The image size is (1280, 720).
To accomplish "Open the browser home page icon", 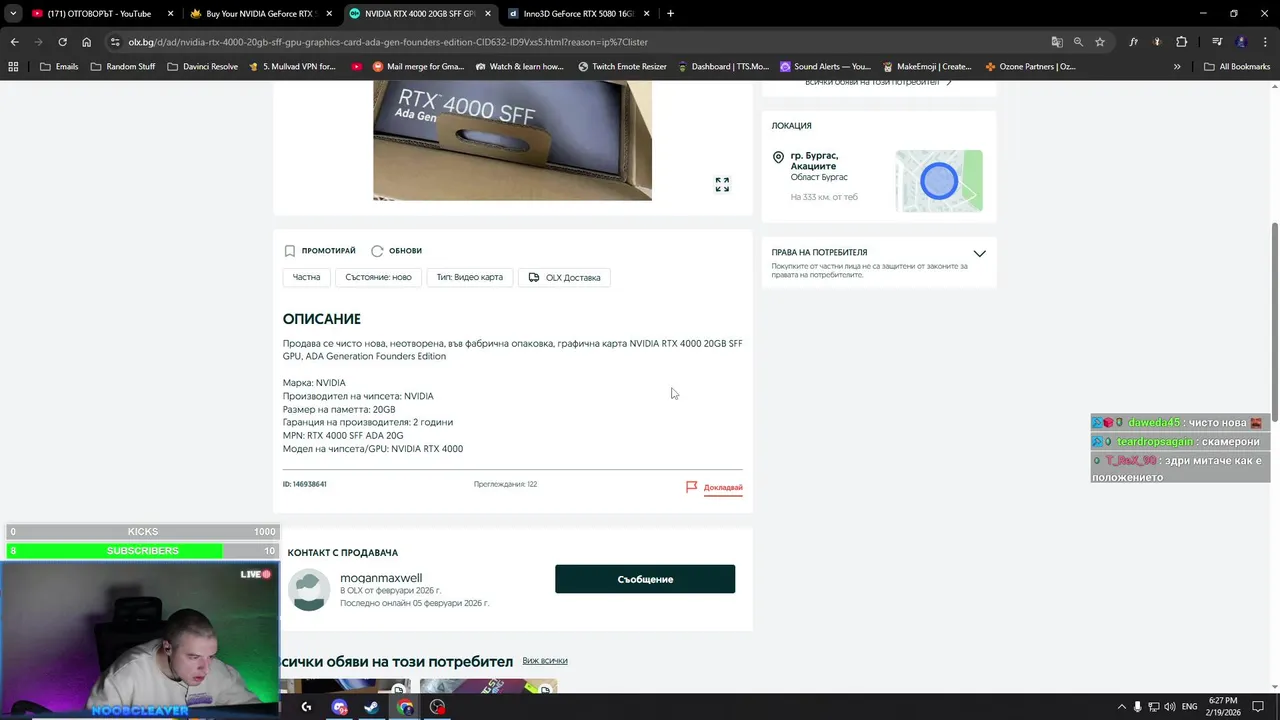I will click(x=86, y=42).
